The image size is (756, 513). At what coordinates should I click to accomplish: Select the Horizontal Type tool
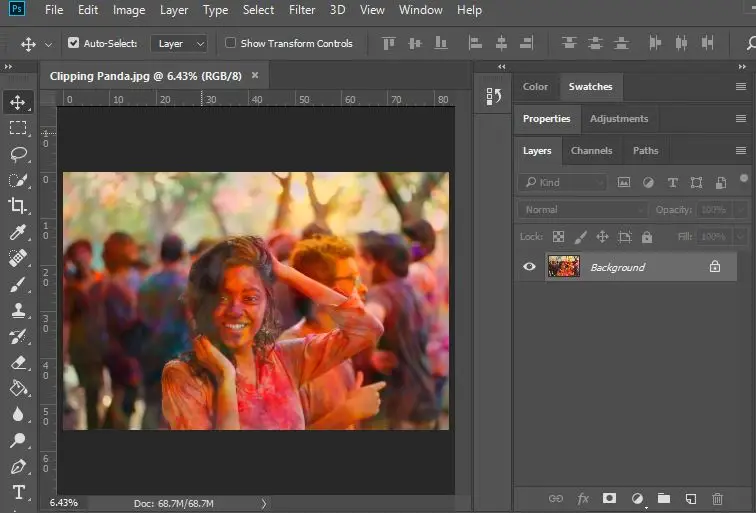[x=18, y=492]
